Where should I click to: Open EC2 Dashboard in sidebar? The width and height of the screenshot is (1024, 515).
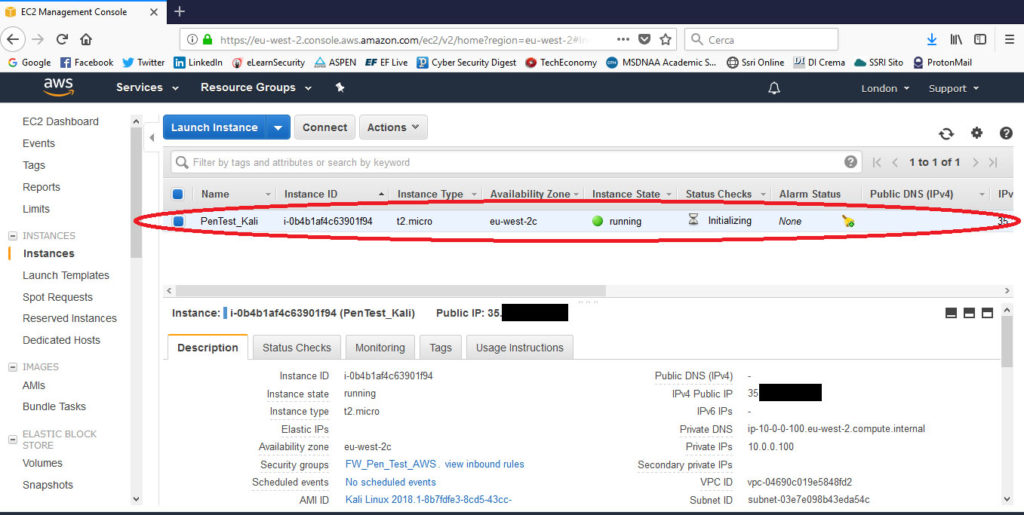pos(60,121)
